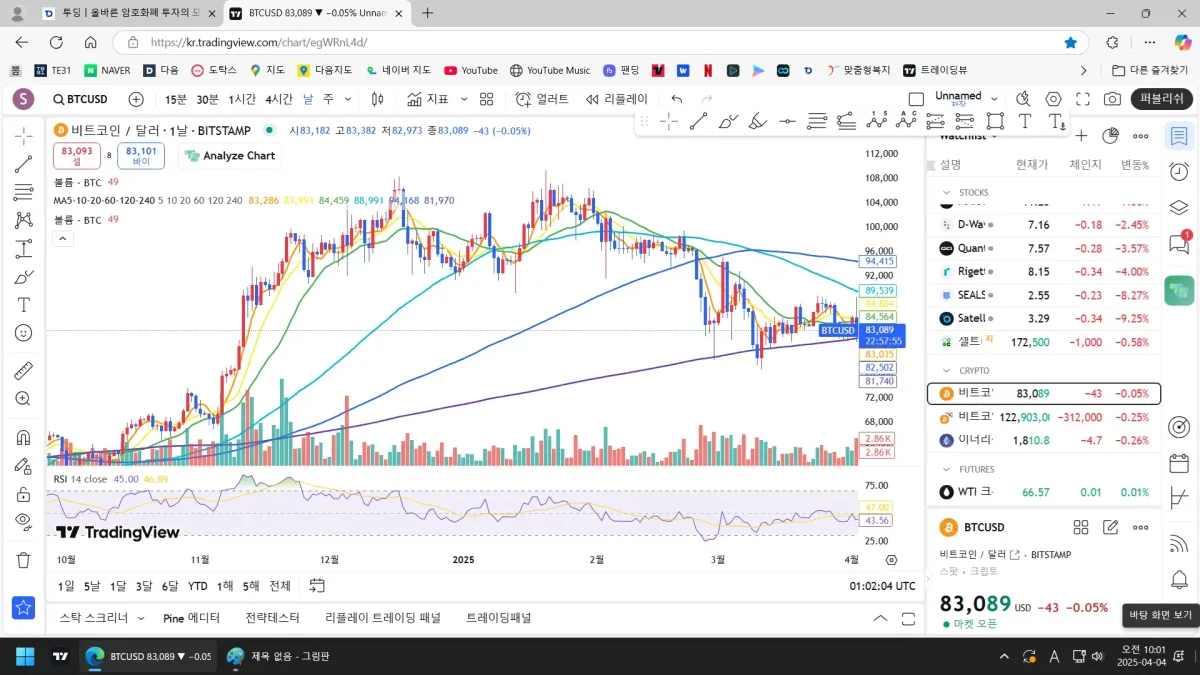
Task: Collapse the bottom panel with the chevron
Action: [880, 618]
